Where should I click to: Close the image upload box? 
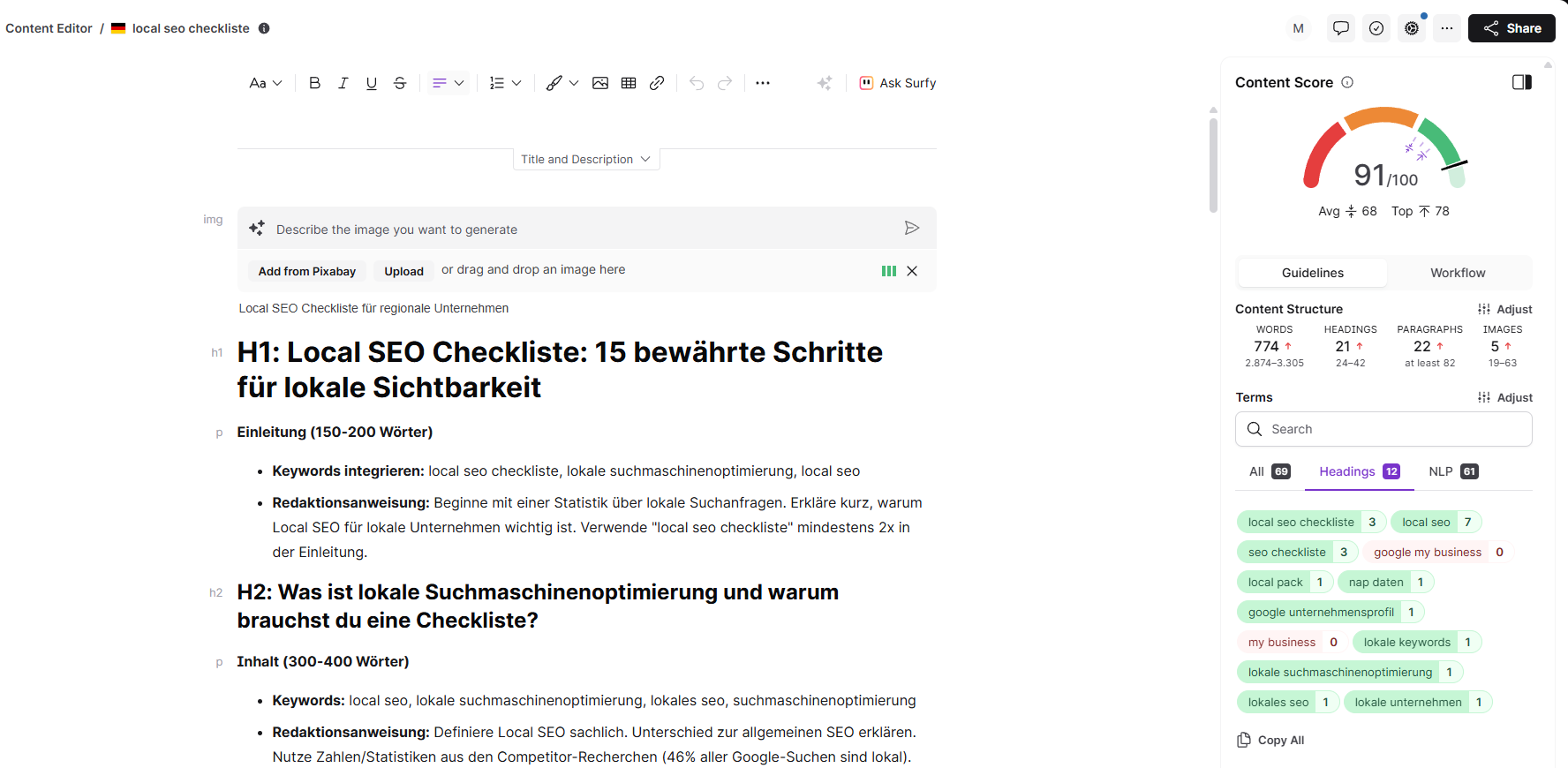[912, 271]
